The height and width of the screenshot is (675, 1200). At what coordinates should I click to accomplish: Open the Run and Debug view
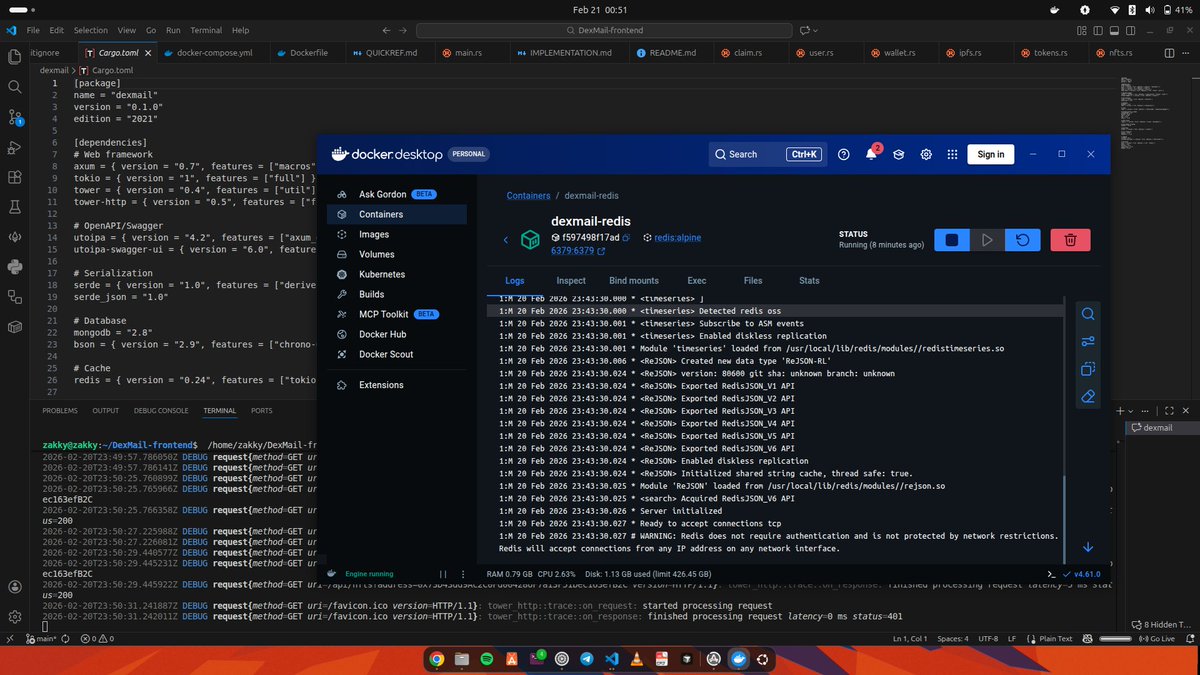tap(15, 148)
